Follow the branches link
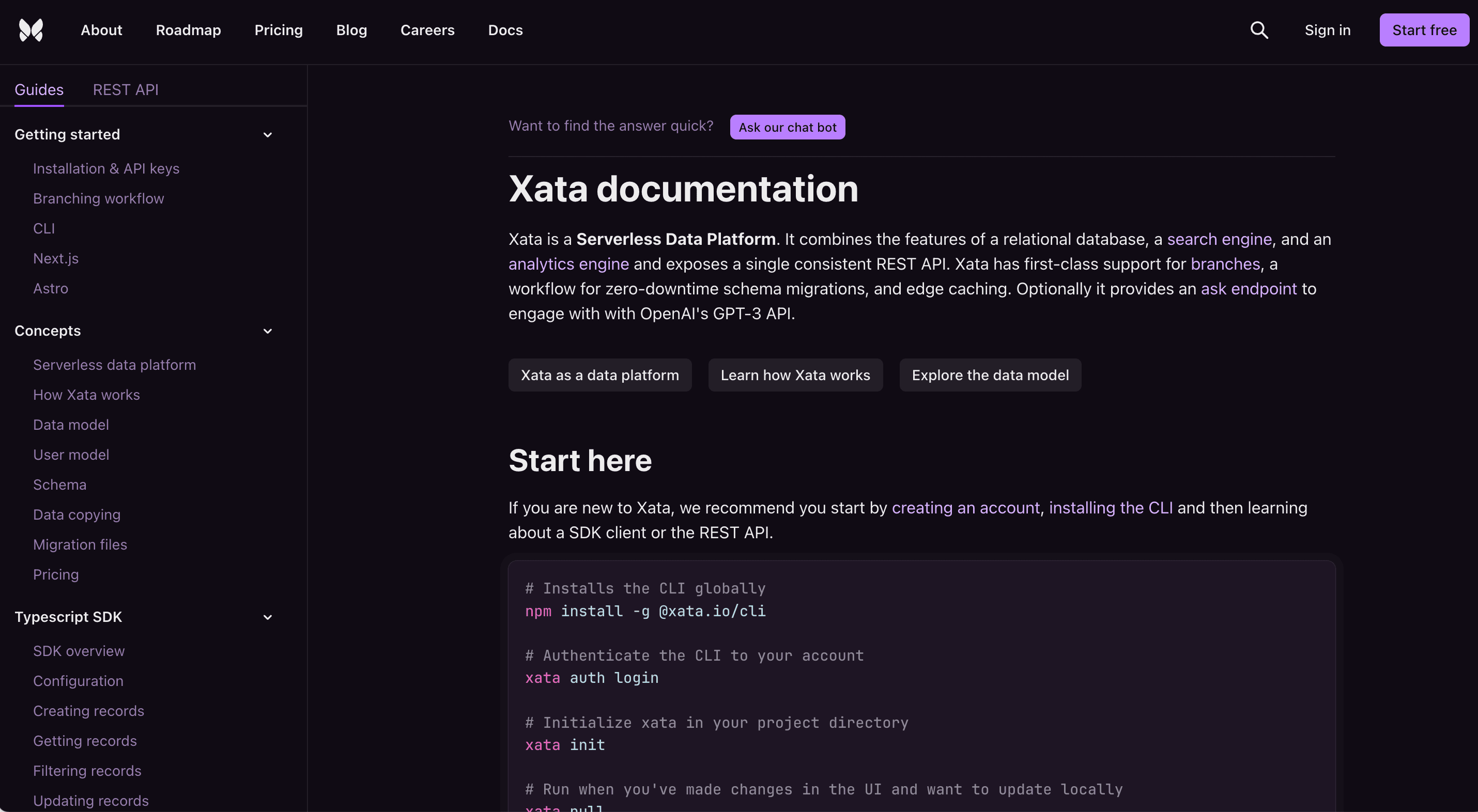 (1225, 264)
